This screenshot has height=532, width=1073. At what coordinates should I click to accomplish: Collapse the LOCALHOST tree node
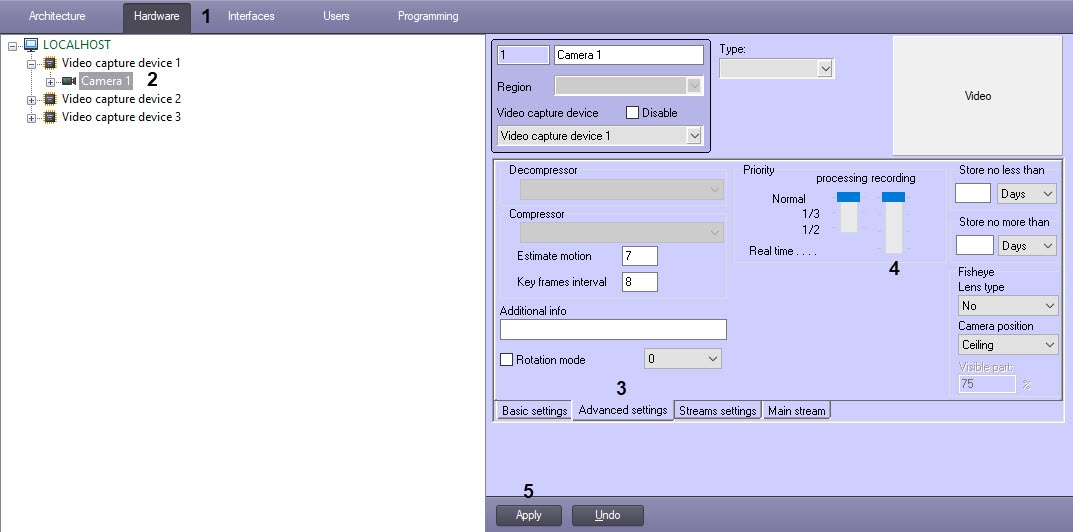(x=12, y=46)
